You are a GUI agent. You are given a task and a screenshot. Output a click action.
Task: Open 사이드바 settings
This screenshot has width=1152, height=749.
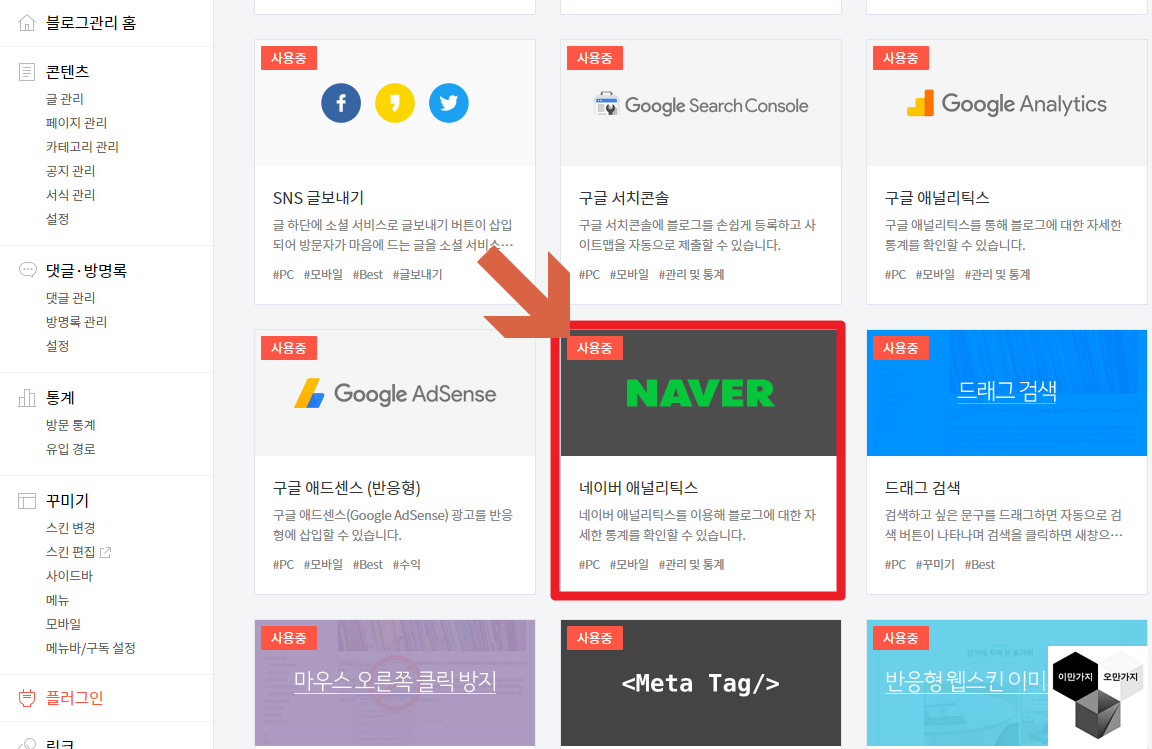coord(69,576)
